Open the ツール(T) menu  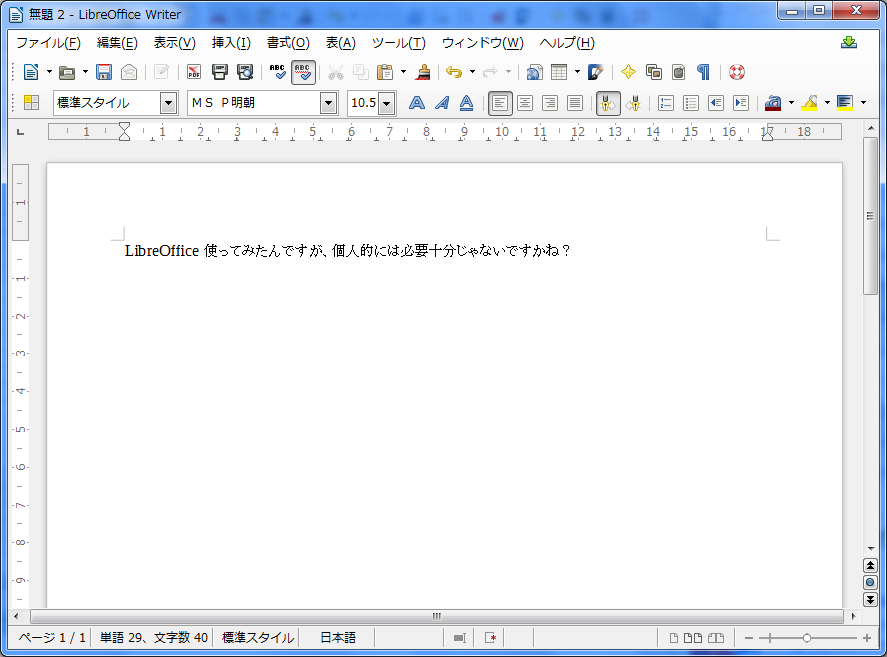[399, 43]
